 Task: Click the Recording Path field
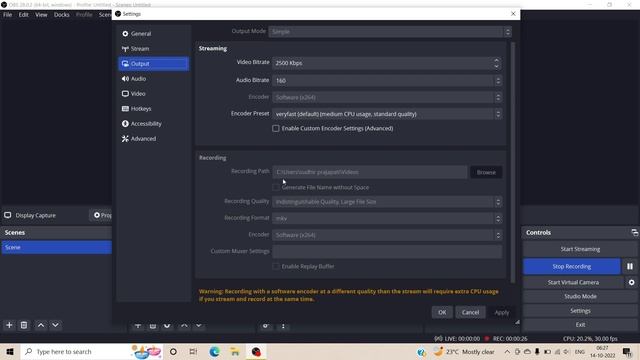[x=370, y=172]
